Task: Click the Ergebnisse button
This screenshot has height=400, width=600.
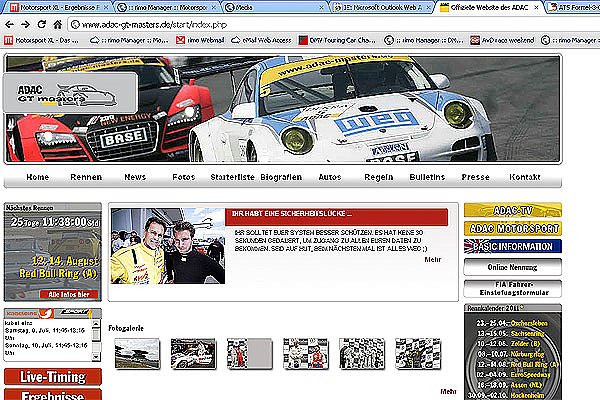Action: (53, 395)
